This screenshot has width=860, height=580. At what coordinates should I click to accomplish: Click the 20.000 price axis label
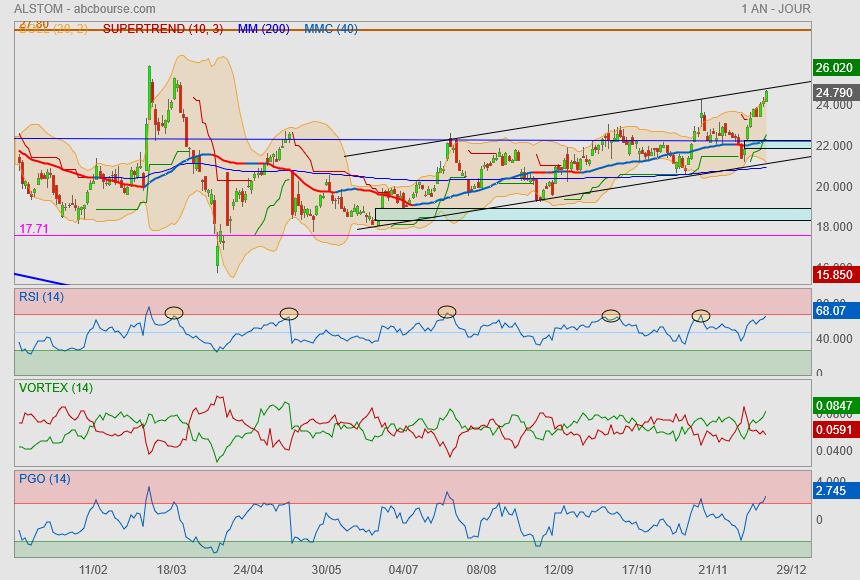point(834,187)
